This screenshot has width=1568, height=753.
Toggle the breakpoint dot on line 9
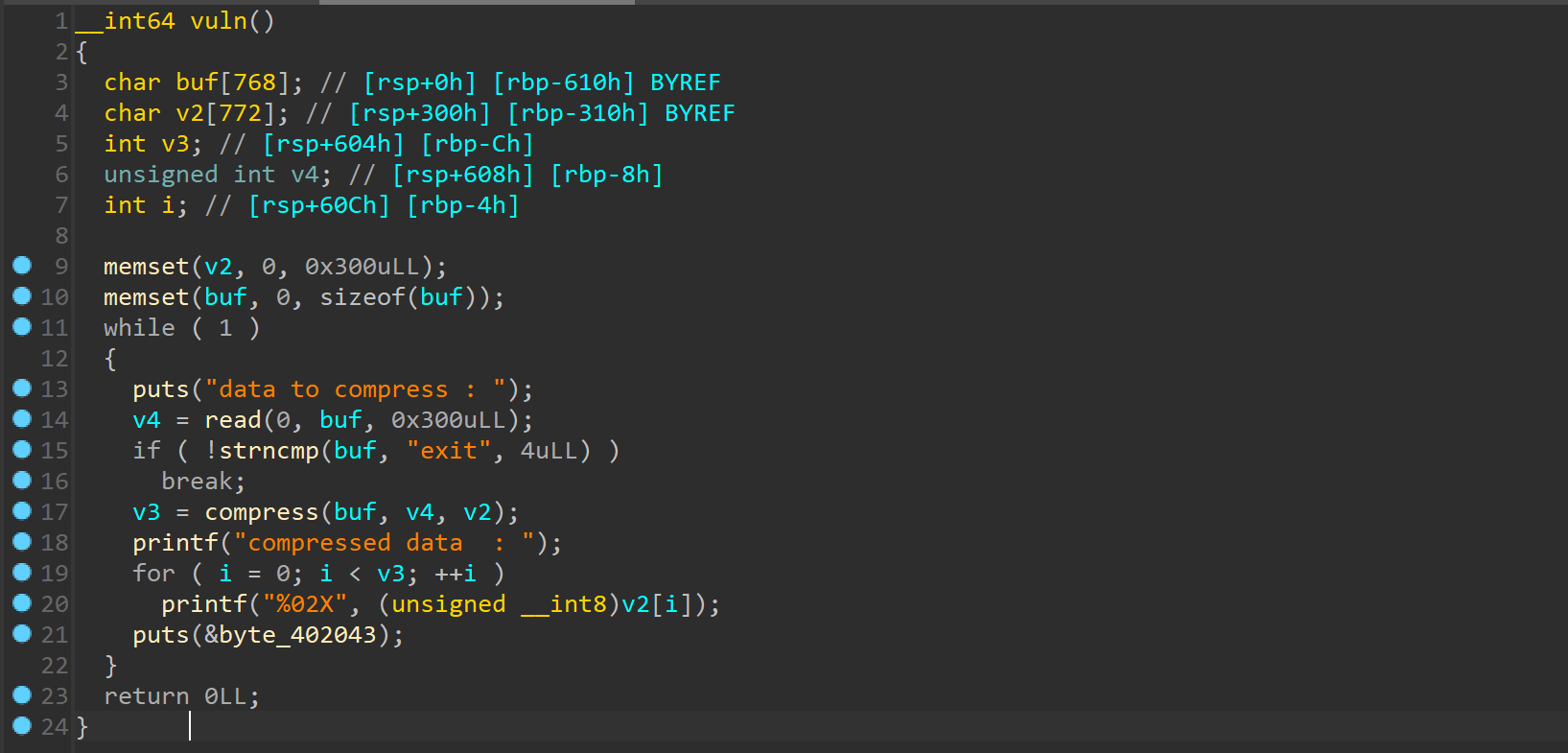[22, 266]
